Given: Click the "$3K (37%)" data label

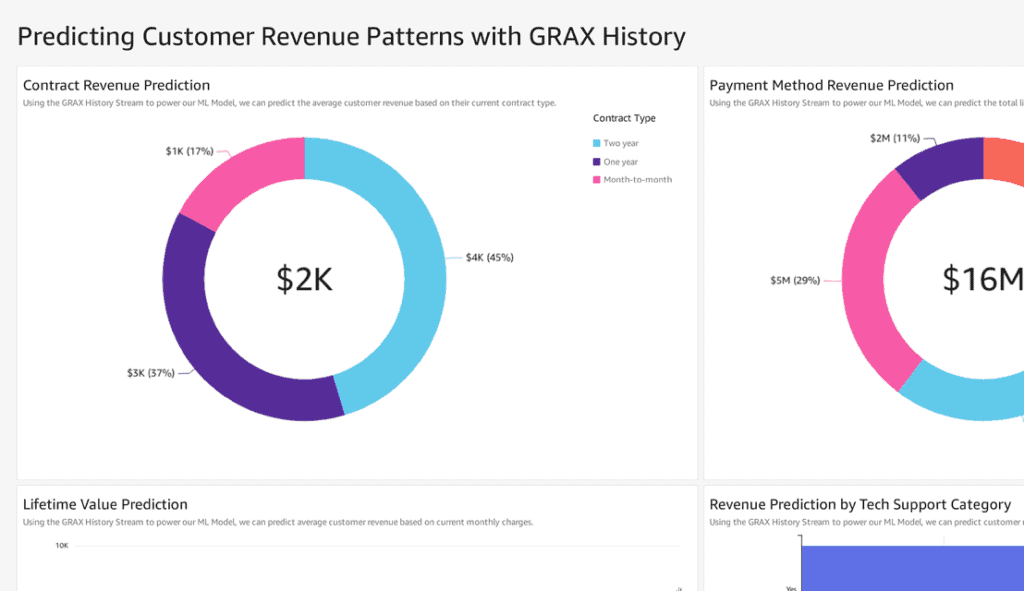Looking at the screenshot, I should click(151, 373).
